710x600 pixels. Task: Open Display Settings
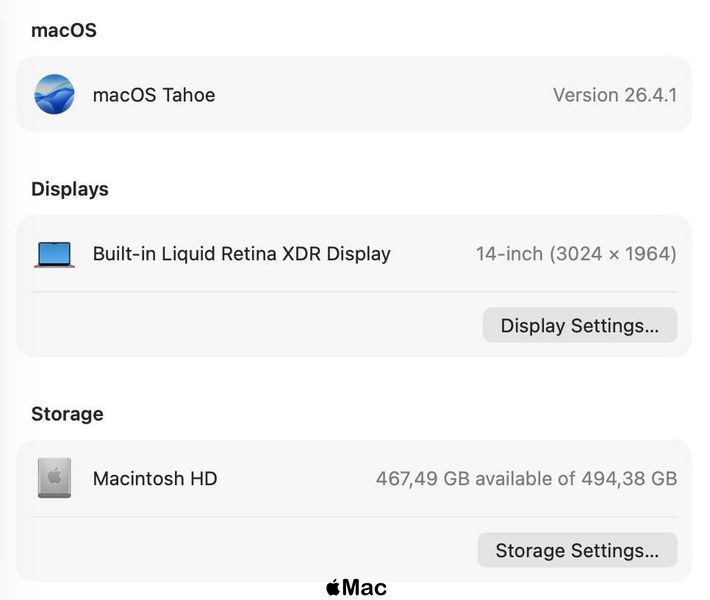click(580, 325)
